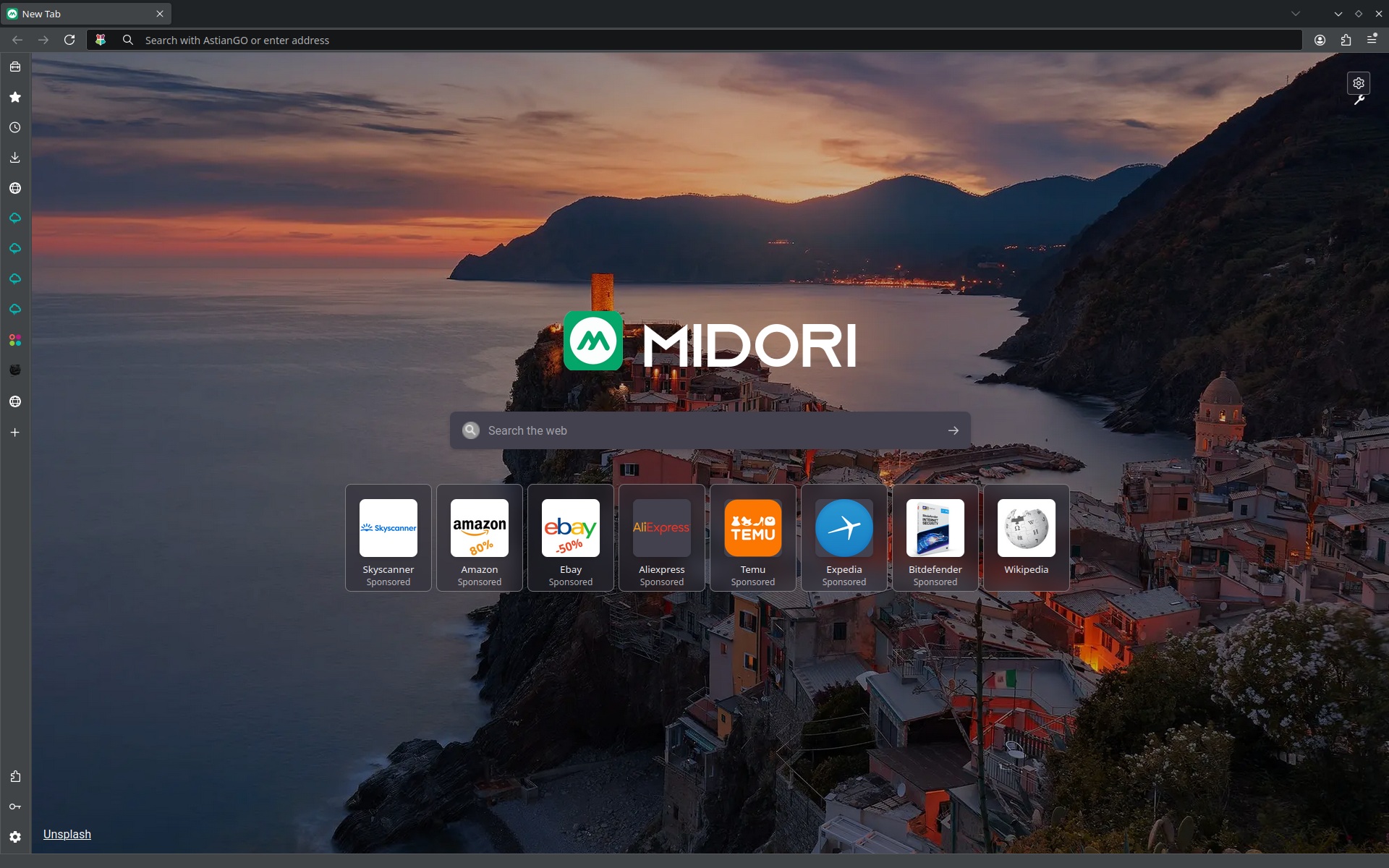Click the Extensions puzzle icon in toolbar

[1346, 41]
